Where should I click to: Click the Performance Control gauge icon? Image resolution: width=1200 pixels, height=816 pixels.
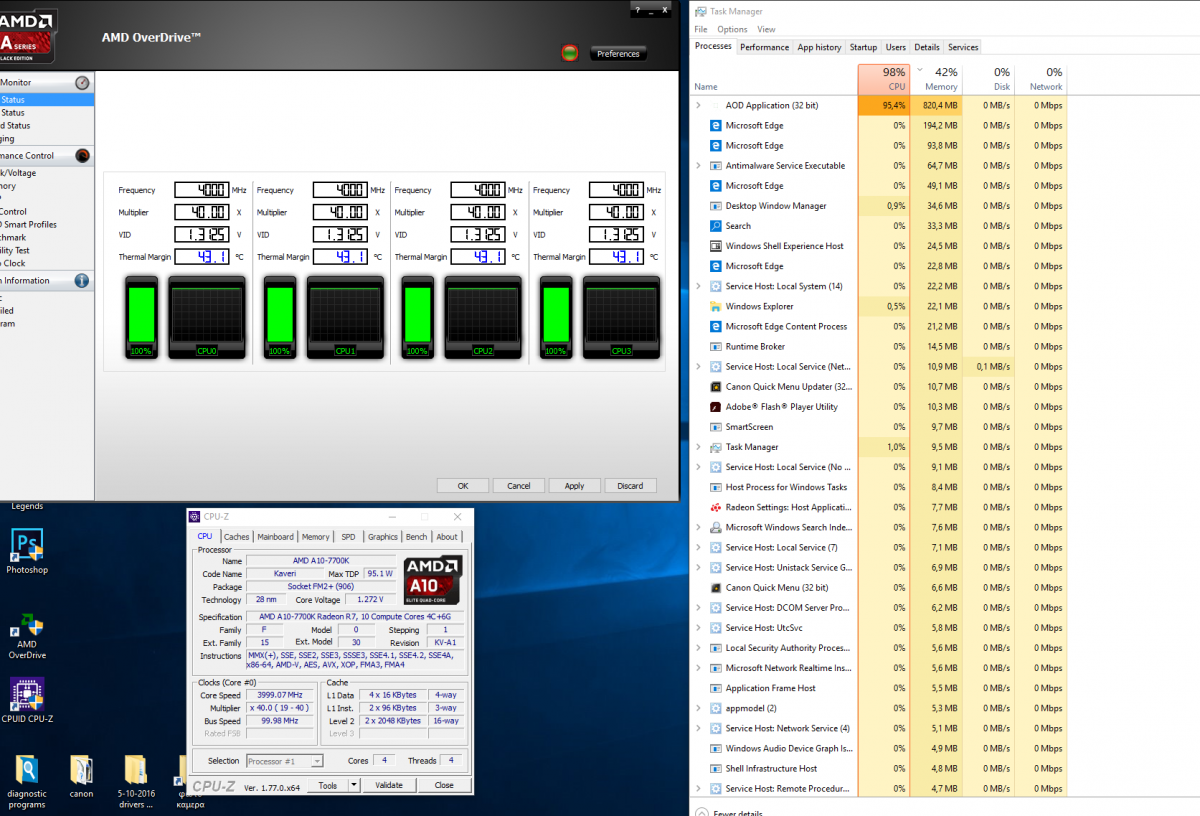tap(82, 156)
